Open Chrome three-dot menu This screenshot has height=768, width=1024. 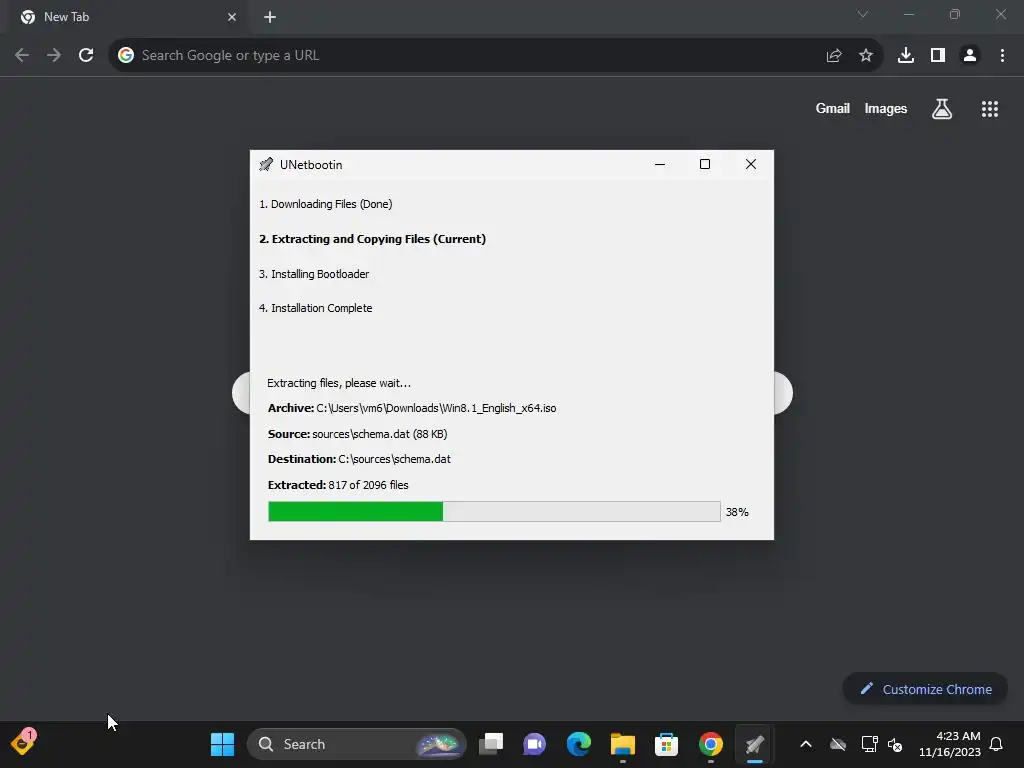[1002, 56]
